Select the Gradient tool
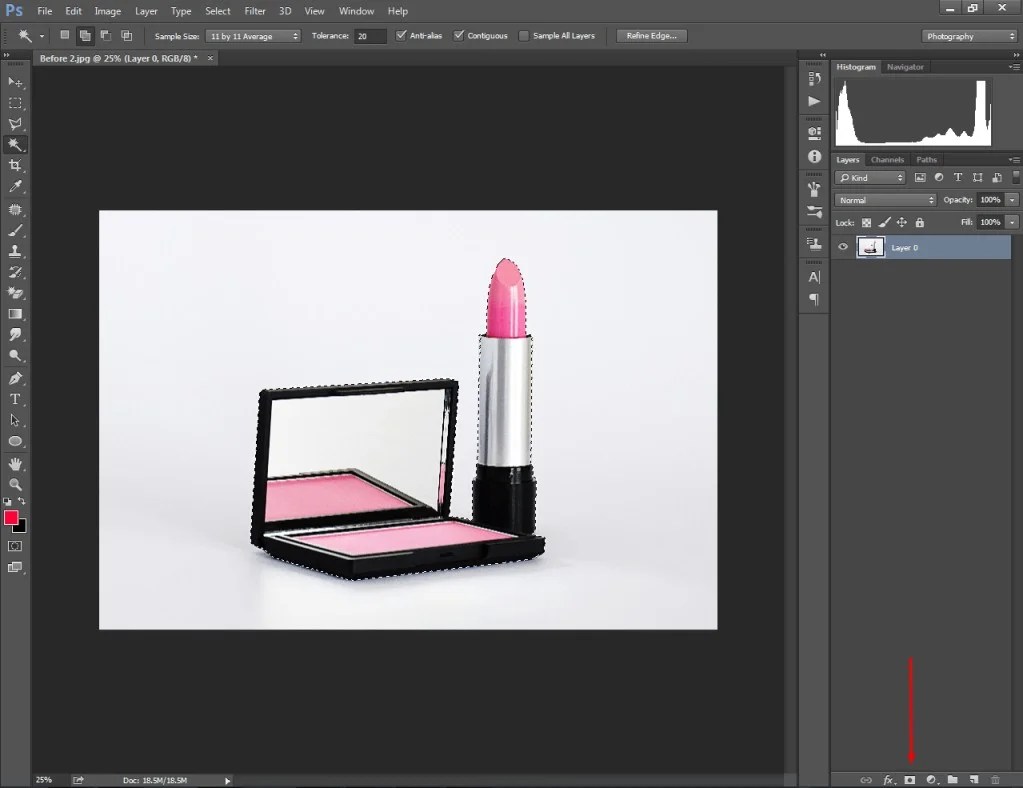This screenshot has height=788, width=1023. click(15, 314)
